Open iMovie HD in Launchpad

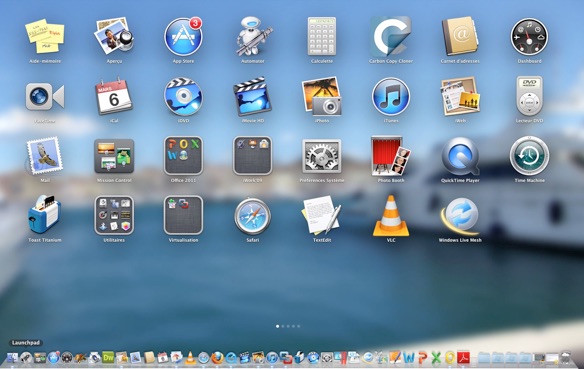point(253,96)
